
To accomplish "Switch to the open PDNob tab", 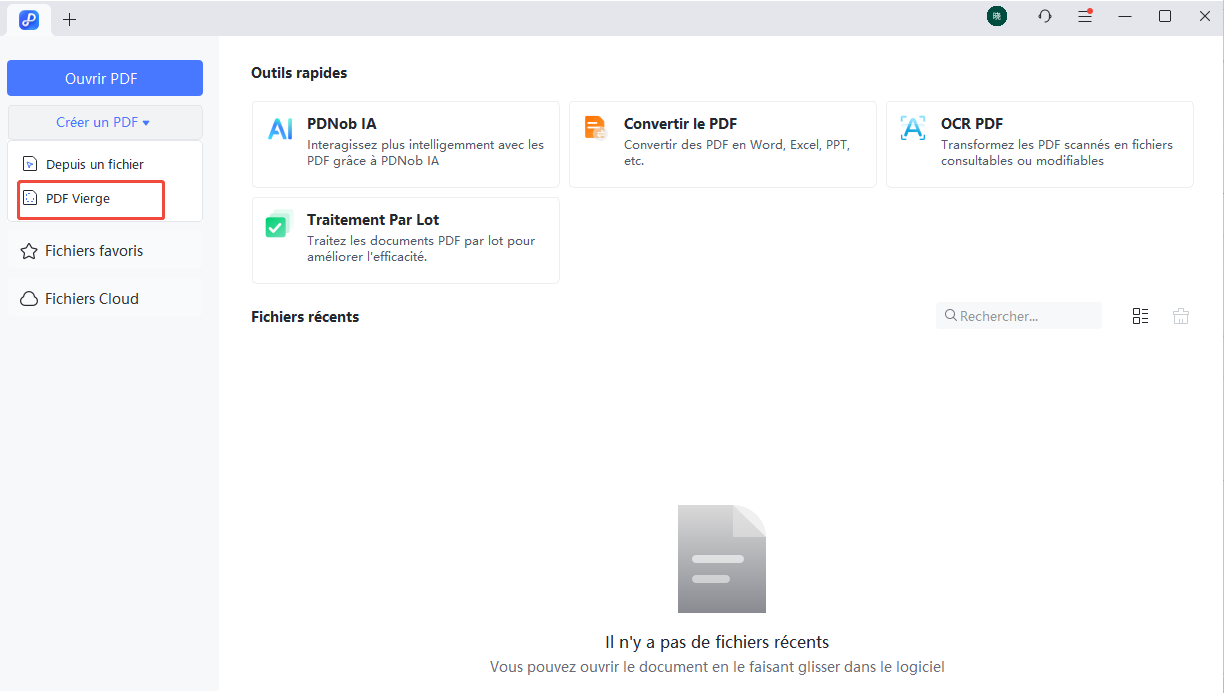I will click(28, 19).
